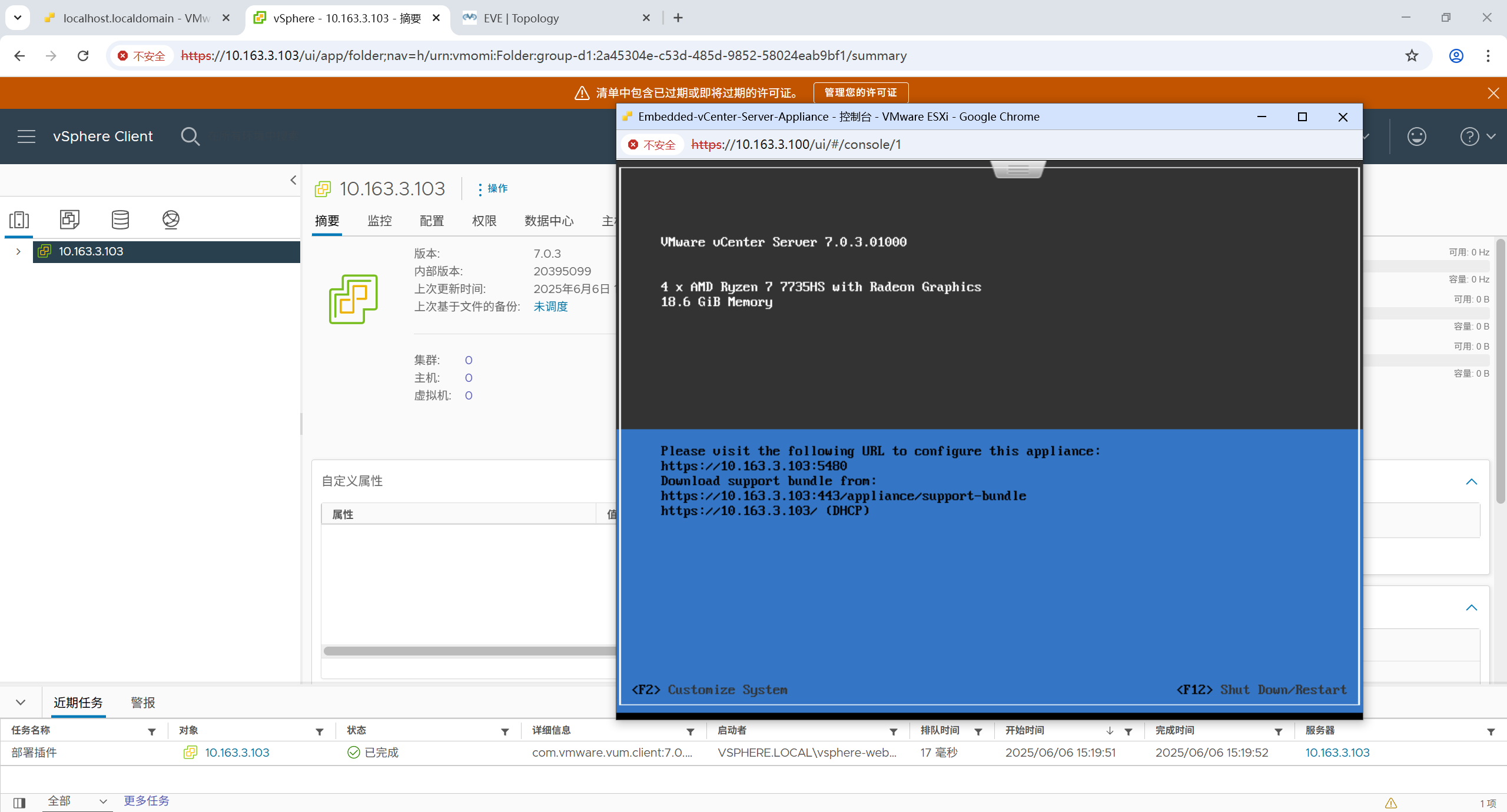This screenshot has width=1507, height=812.
Task: Filter the 任务名称 column
Action: pos(152,731)
